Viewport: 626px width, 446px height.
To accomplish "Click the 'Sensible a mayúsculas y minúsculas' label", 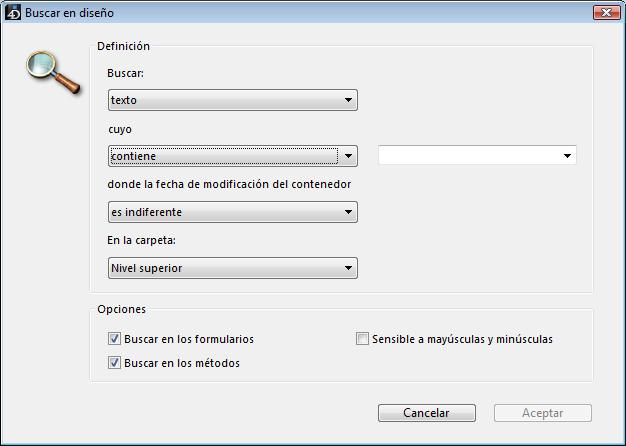I will (x=462, y=339).
